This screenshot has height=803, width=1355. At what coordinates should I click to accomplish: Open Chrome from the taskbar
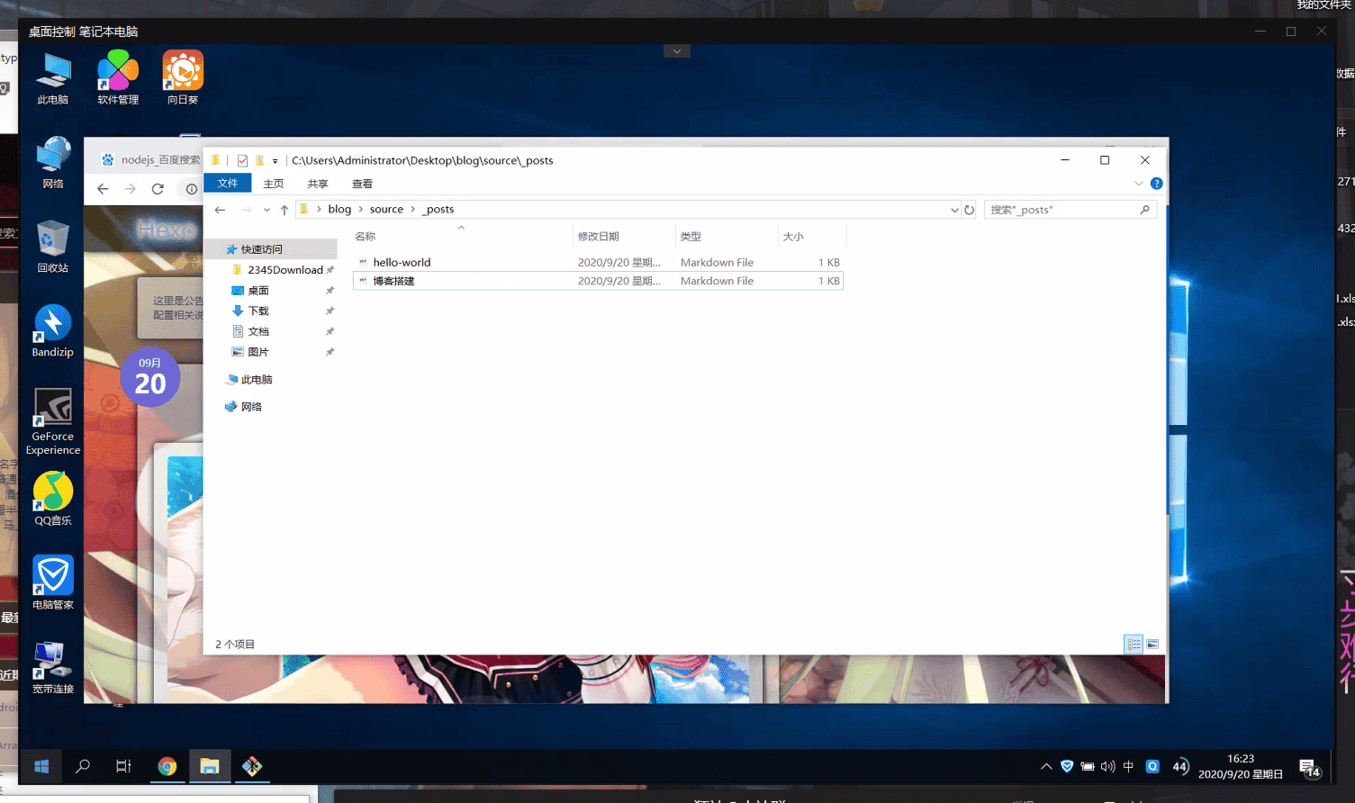pyautogui.click(x=167, y=766)
